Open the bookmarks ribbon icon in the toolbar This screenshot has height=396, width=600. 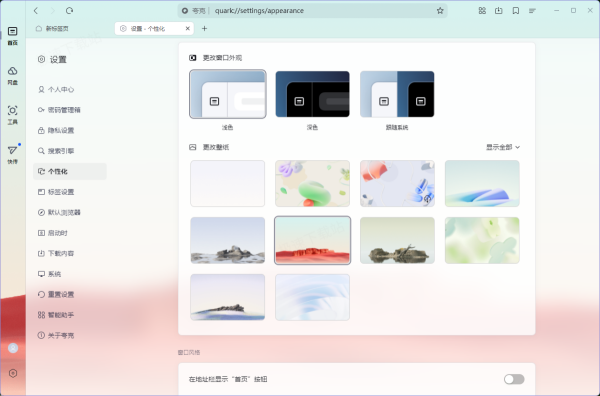click(516, 11)
